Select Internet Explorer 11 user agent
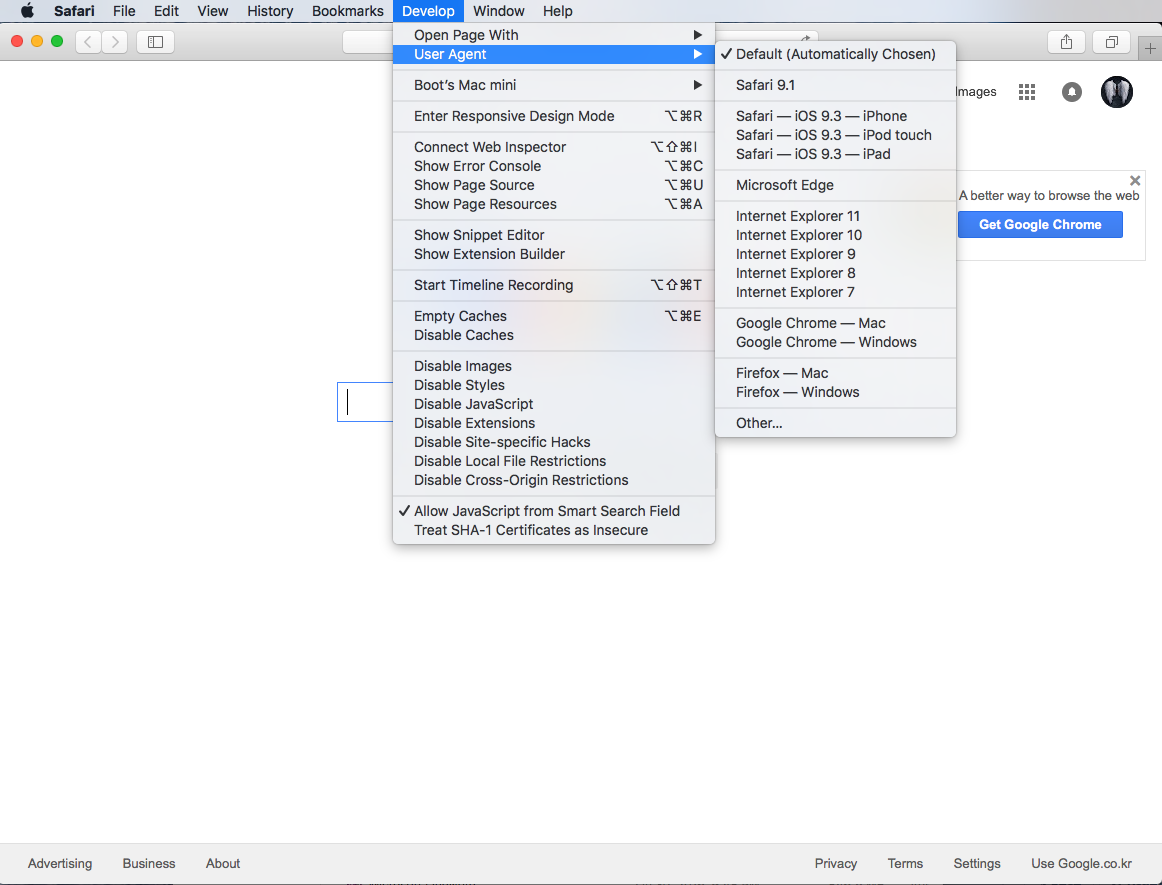This screenshot has height=885, width=1162. click(x=835, y=216)
